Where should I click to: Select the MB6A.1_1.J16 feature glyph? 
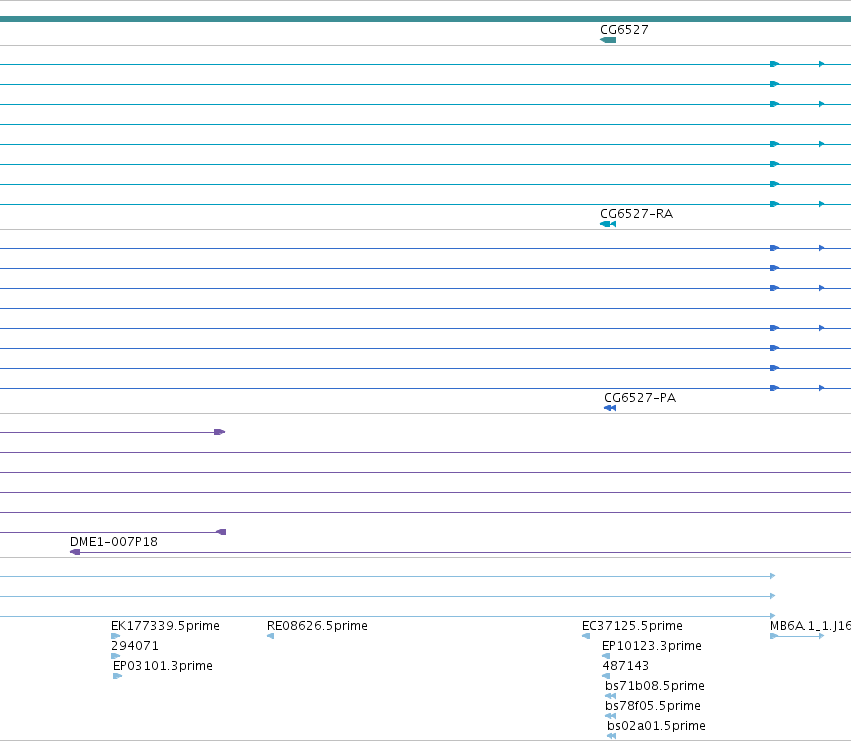(797, 636)
